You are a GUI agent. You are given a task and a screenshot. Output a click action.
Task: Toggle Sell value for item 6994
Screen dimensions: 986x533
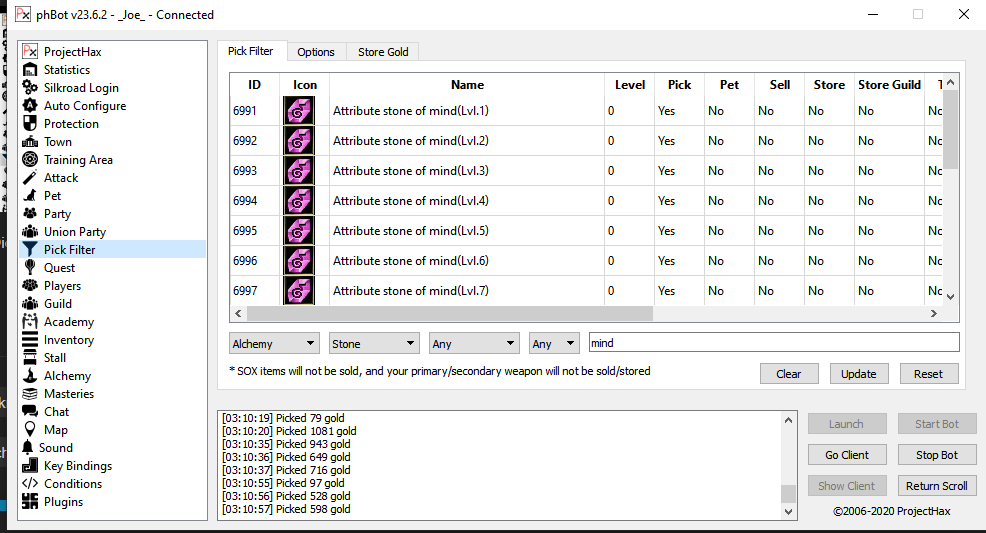766,201
